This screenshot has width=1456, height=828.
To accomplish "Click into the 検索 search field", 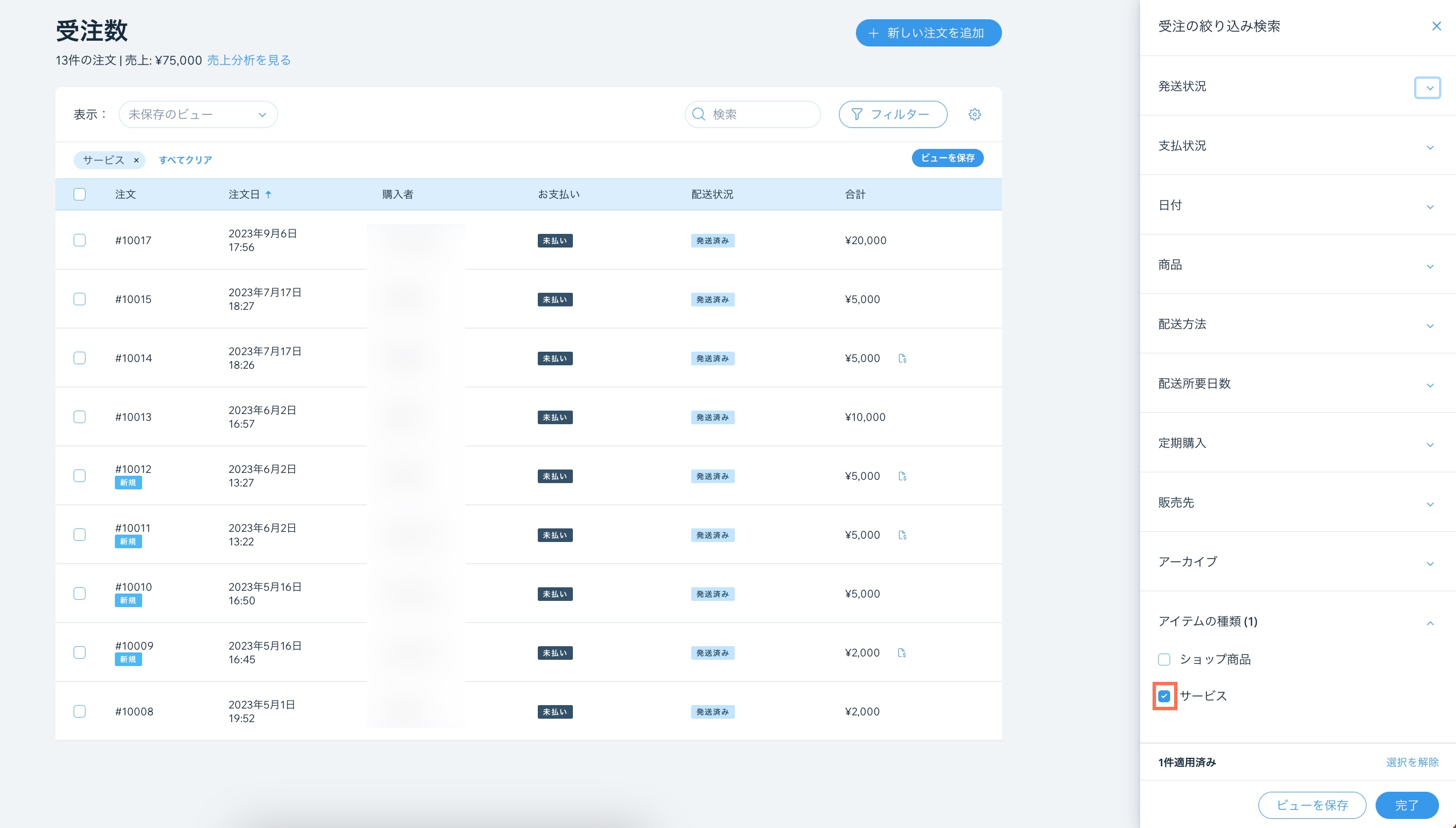I will 759,114.
